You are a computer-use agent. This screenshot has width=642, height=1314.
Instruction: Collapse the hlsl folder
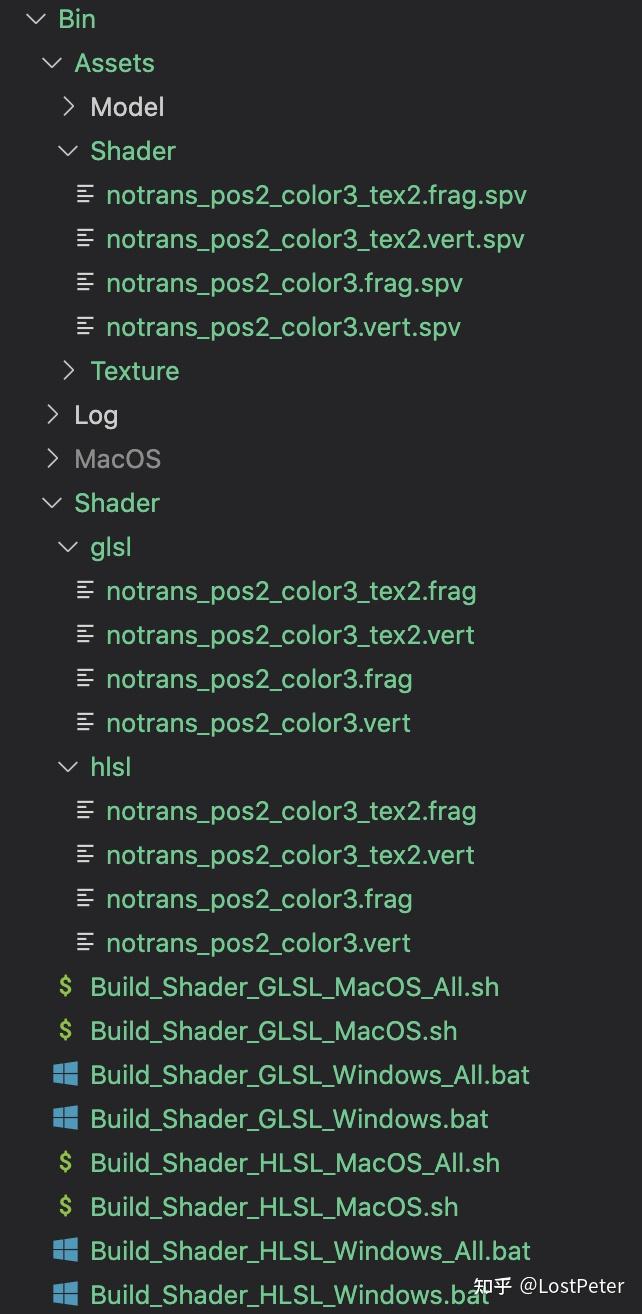[68, 766]
